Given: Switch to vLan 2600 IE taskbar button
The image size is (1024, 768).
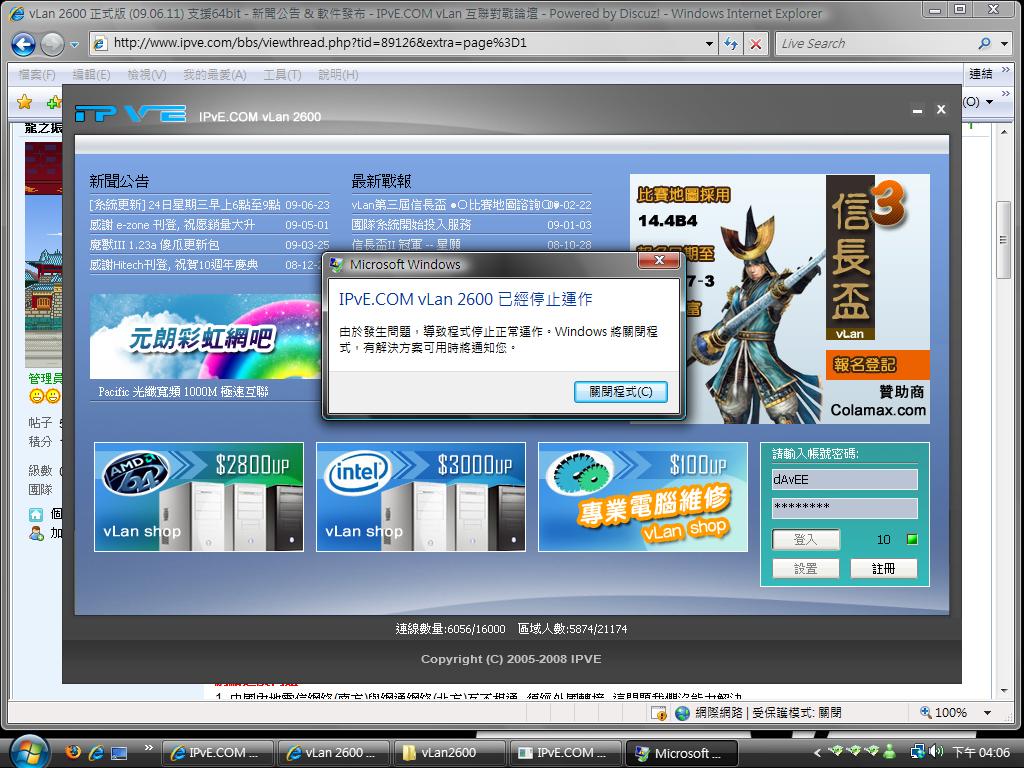Looking at the screenshot, I should point(334,753).
